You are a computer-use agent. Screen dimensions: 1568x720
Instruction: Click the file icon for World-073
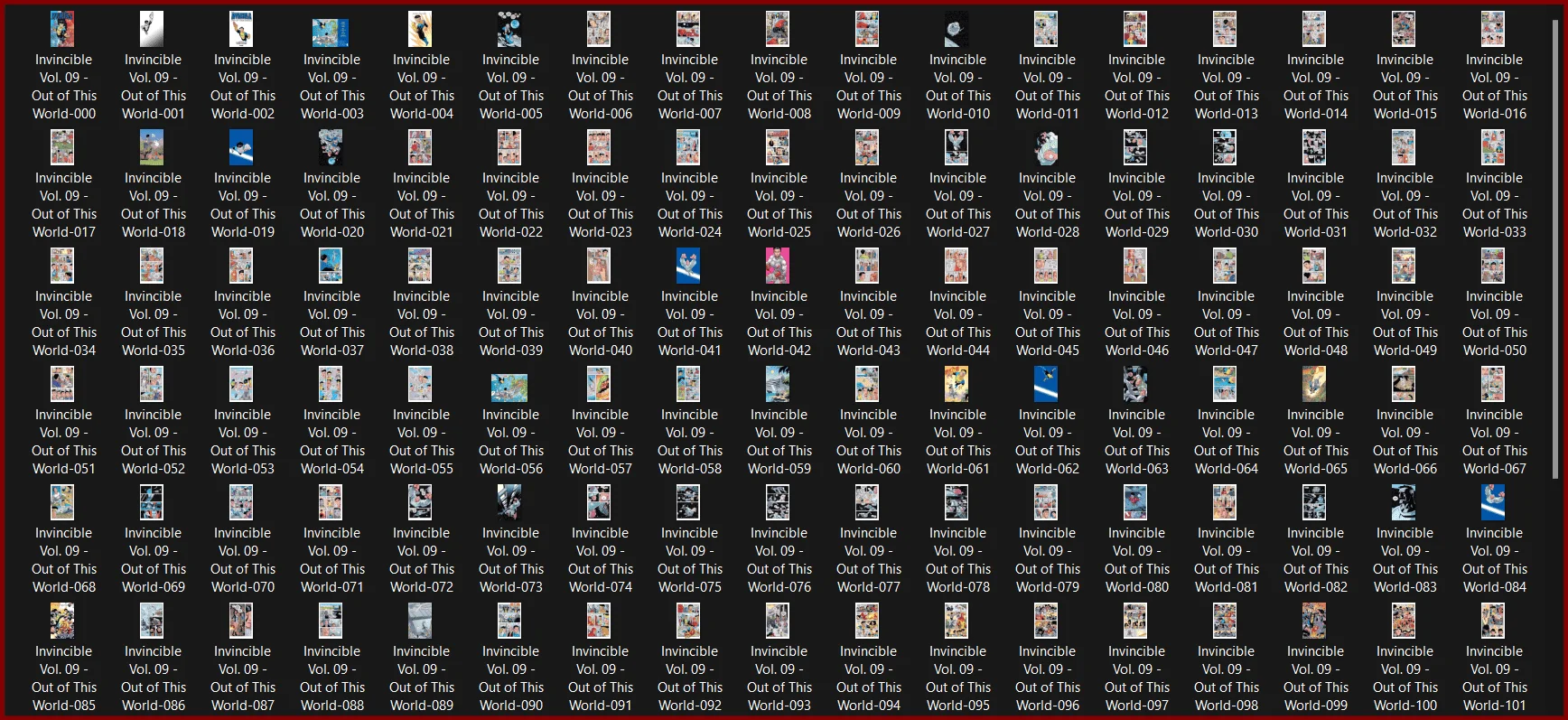click(509, 503)
